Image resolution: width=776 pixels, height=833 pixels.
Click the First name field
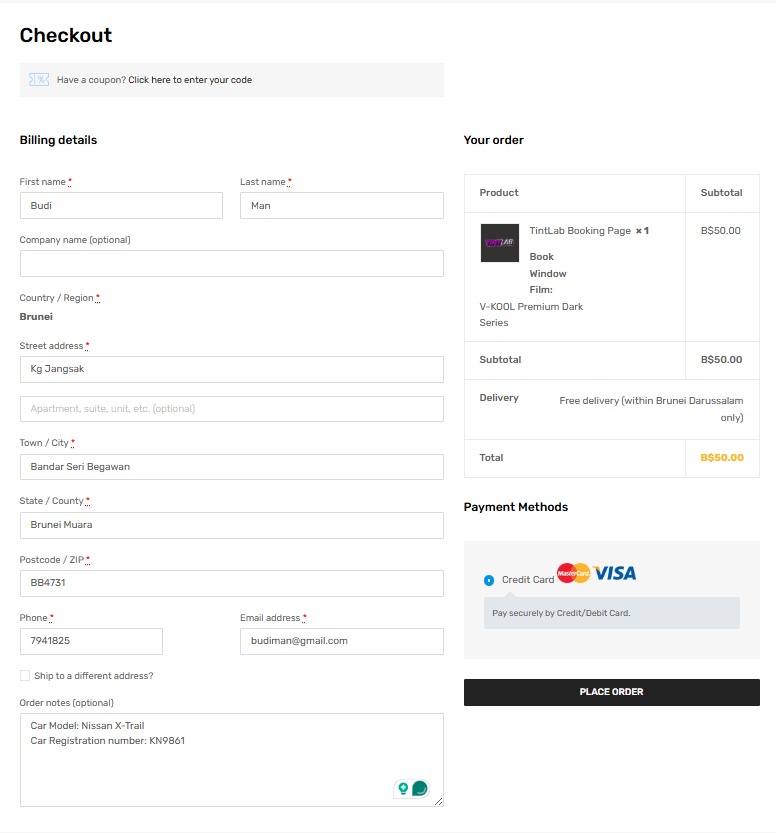click(121, 206)
